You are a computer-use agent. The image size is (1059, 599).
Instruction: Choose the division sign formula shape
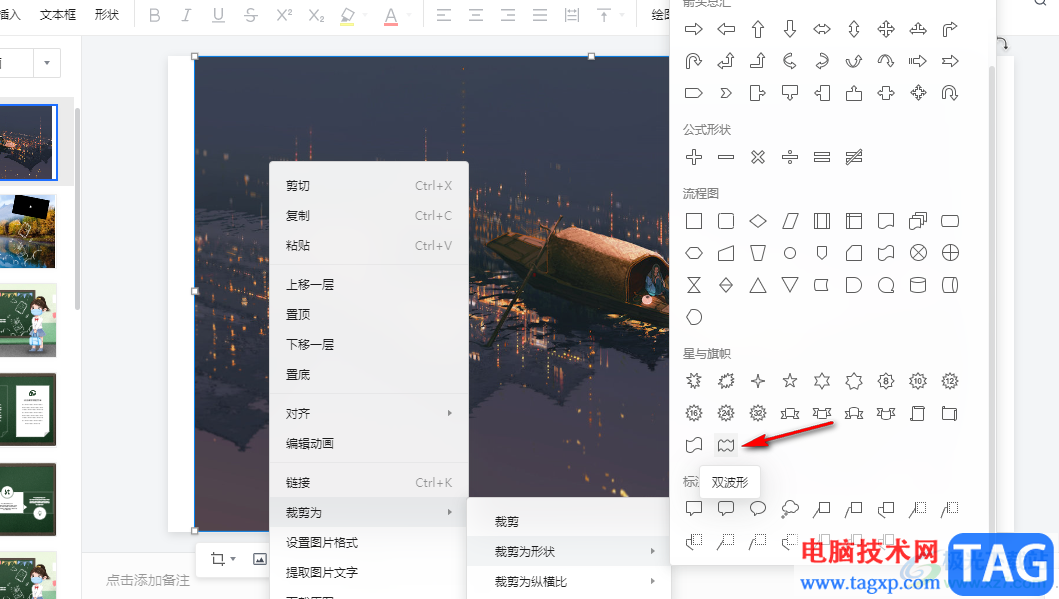click(x=790, y=157)
